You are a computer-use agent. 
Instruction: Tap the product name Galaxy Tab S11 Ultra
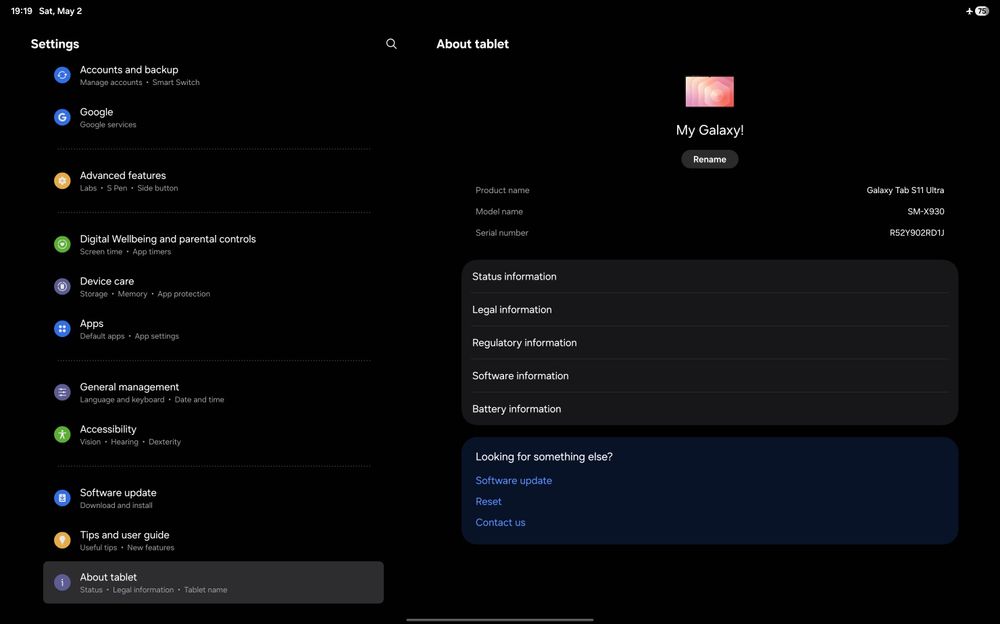pos(905,190)
